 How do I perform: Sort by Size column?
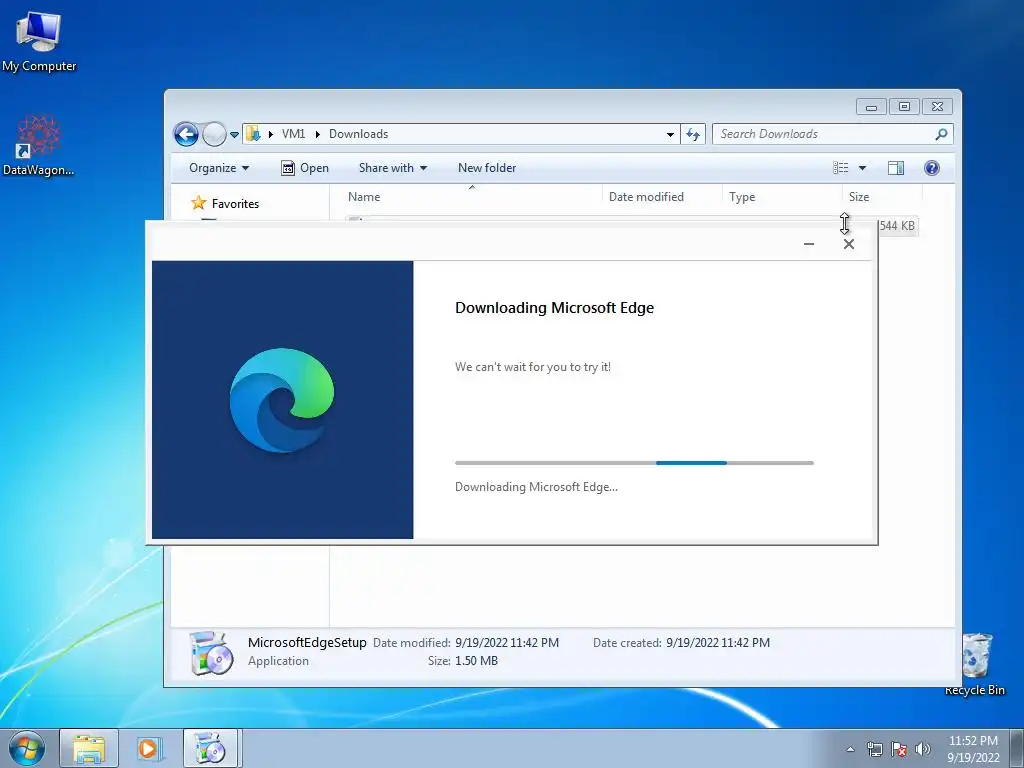click(x=882, y=197)
